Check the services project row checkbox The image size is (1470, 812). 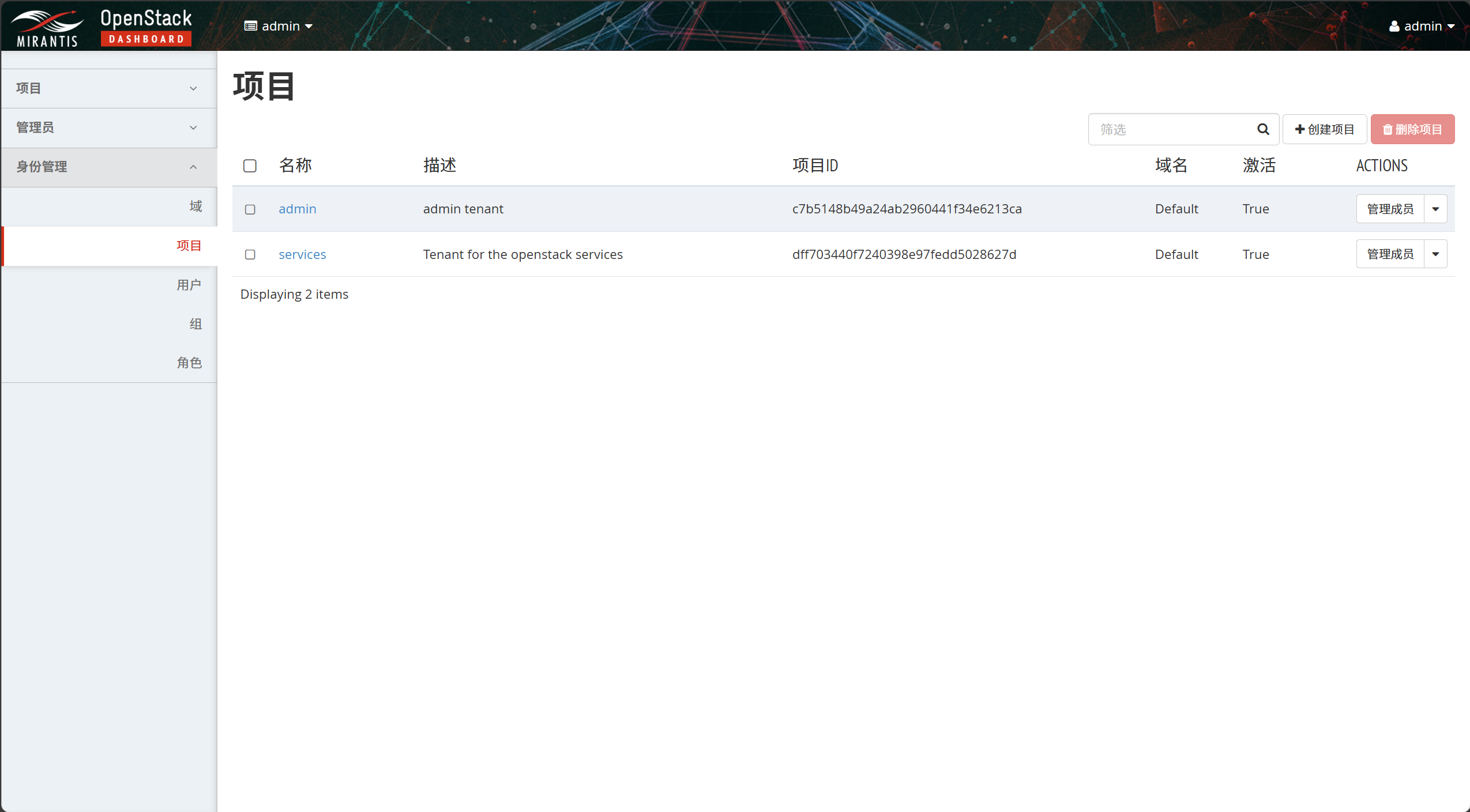[x=250, y=254]
